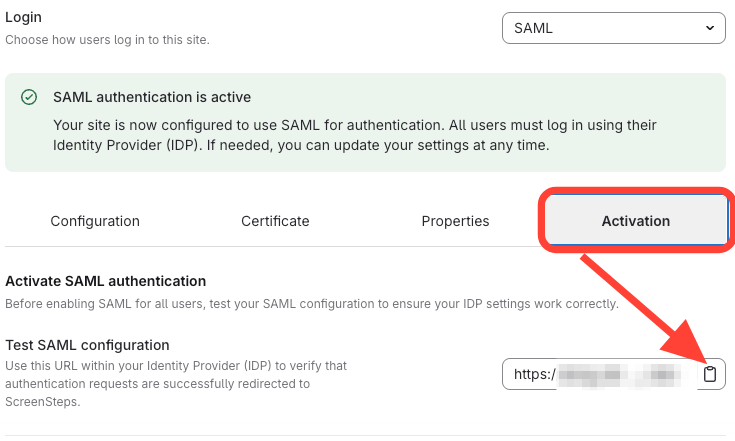
Task: Click the "Choose how users log in" description
Action: pos(107,40)
